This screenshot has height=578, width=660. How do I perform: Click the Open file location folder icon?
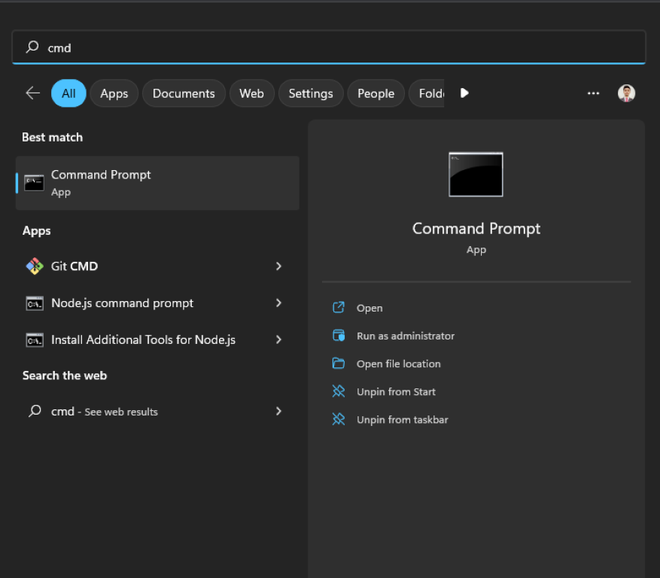pyautogui.click(x=339, y=364)
